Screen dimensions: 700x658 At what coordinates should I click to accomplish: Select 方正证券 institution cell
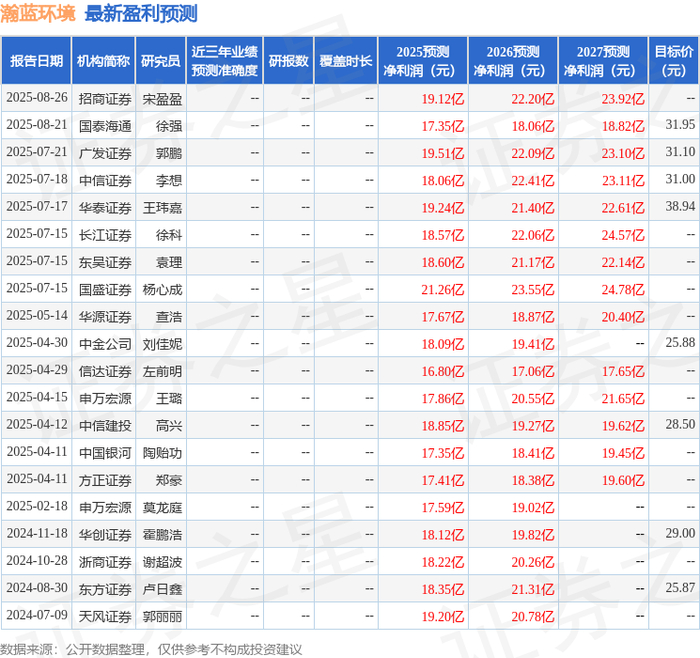[105, 480]
